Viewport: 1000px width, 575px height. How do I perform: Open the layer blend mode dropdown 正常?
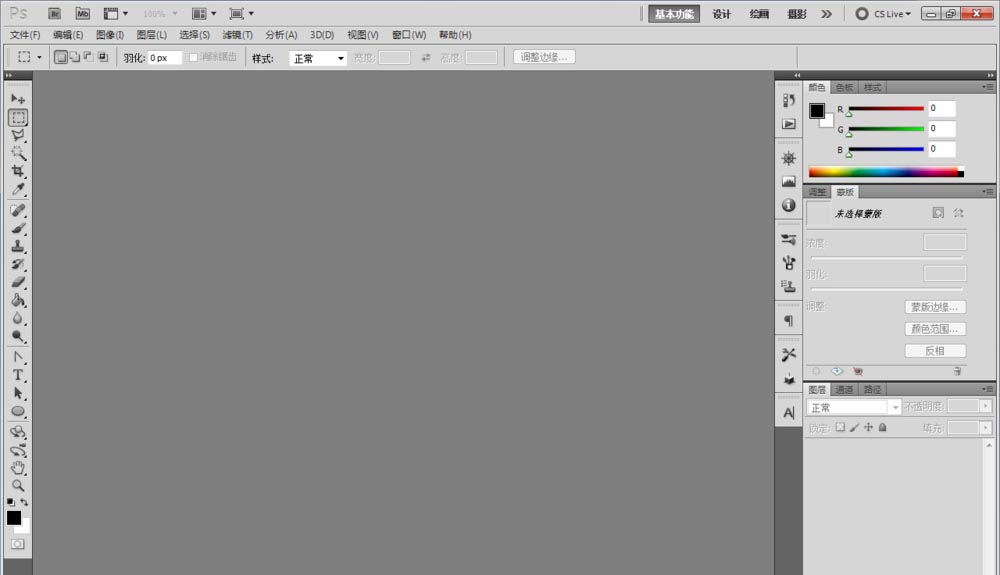(x=854, y=407)
